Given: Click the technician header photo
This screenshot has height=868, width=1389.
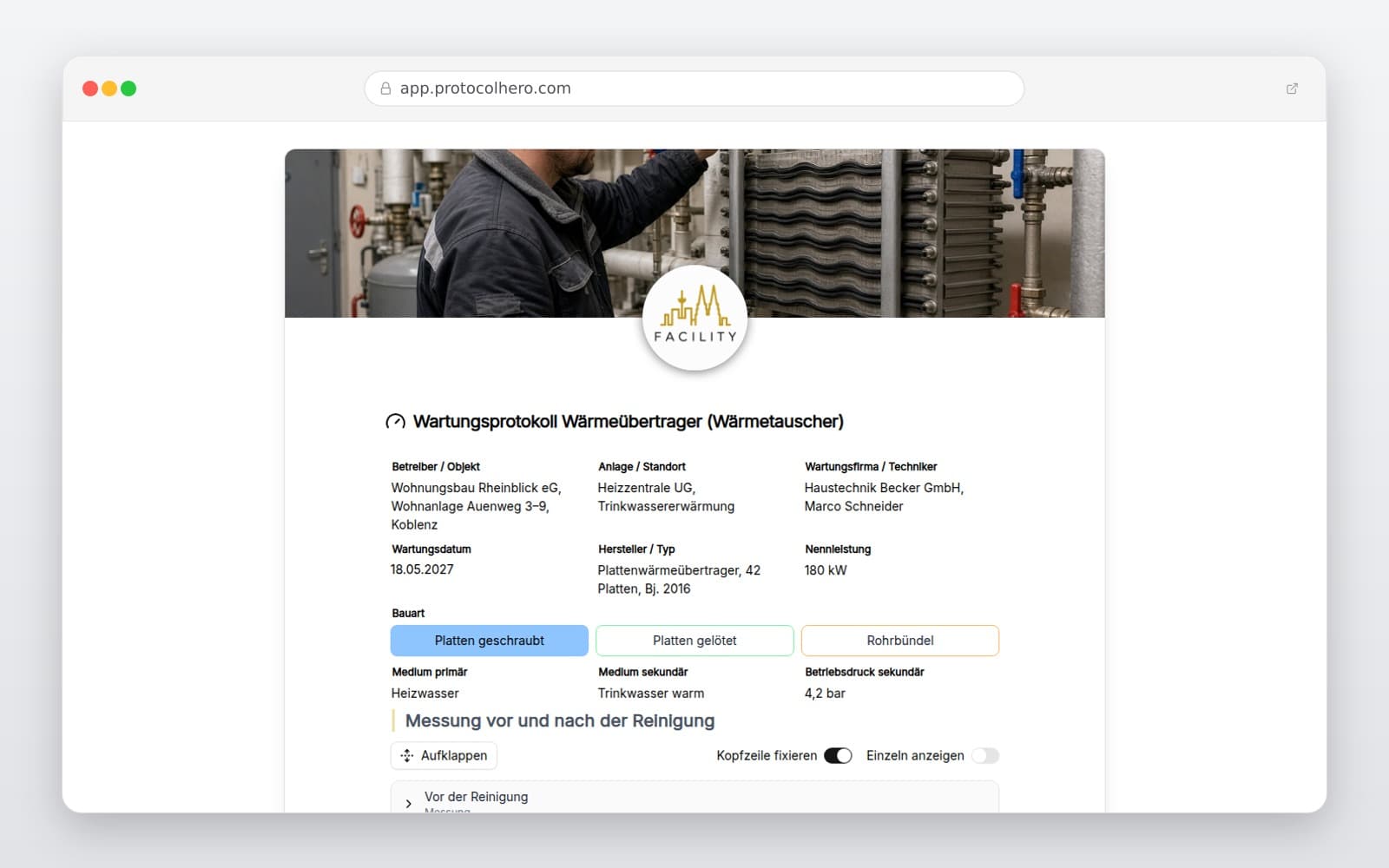Looking at the screenshot, I should [694, 233].
